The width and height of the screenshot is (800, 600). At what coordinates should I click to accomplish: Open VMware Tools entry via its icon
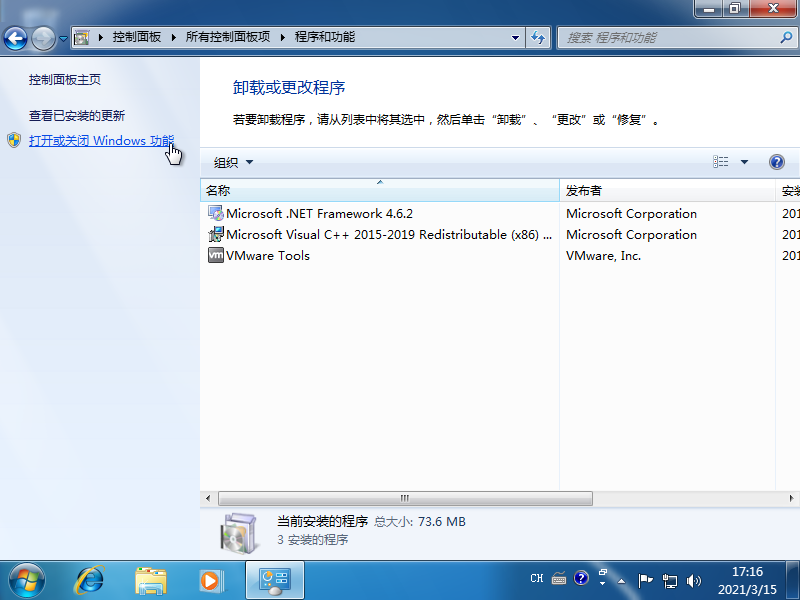pyautogui.click(x=215, y=255)
